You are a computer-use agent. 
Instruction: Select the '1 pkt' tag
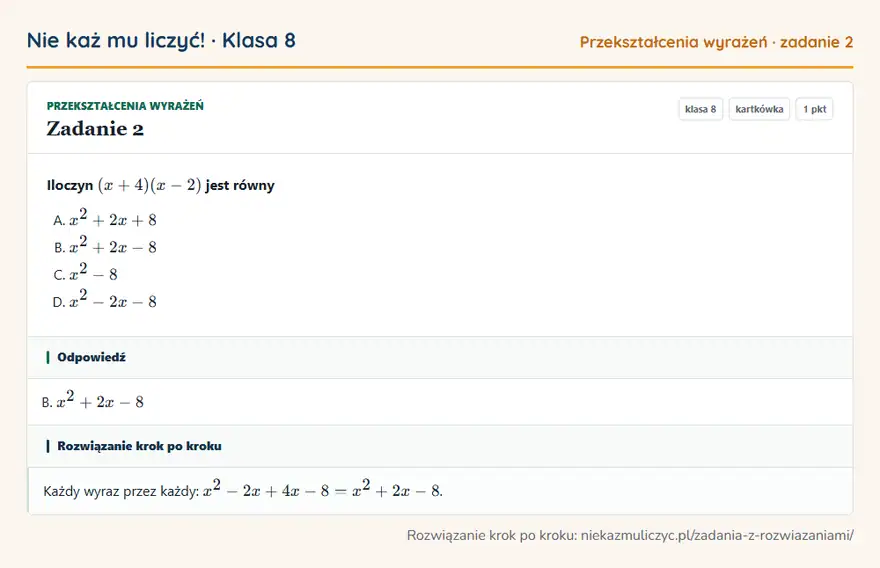[814, 109]
